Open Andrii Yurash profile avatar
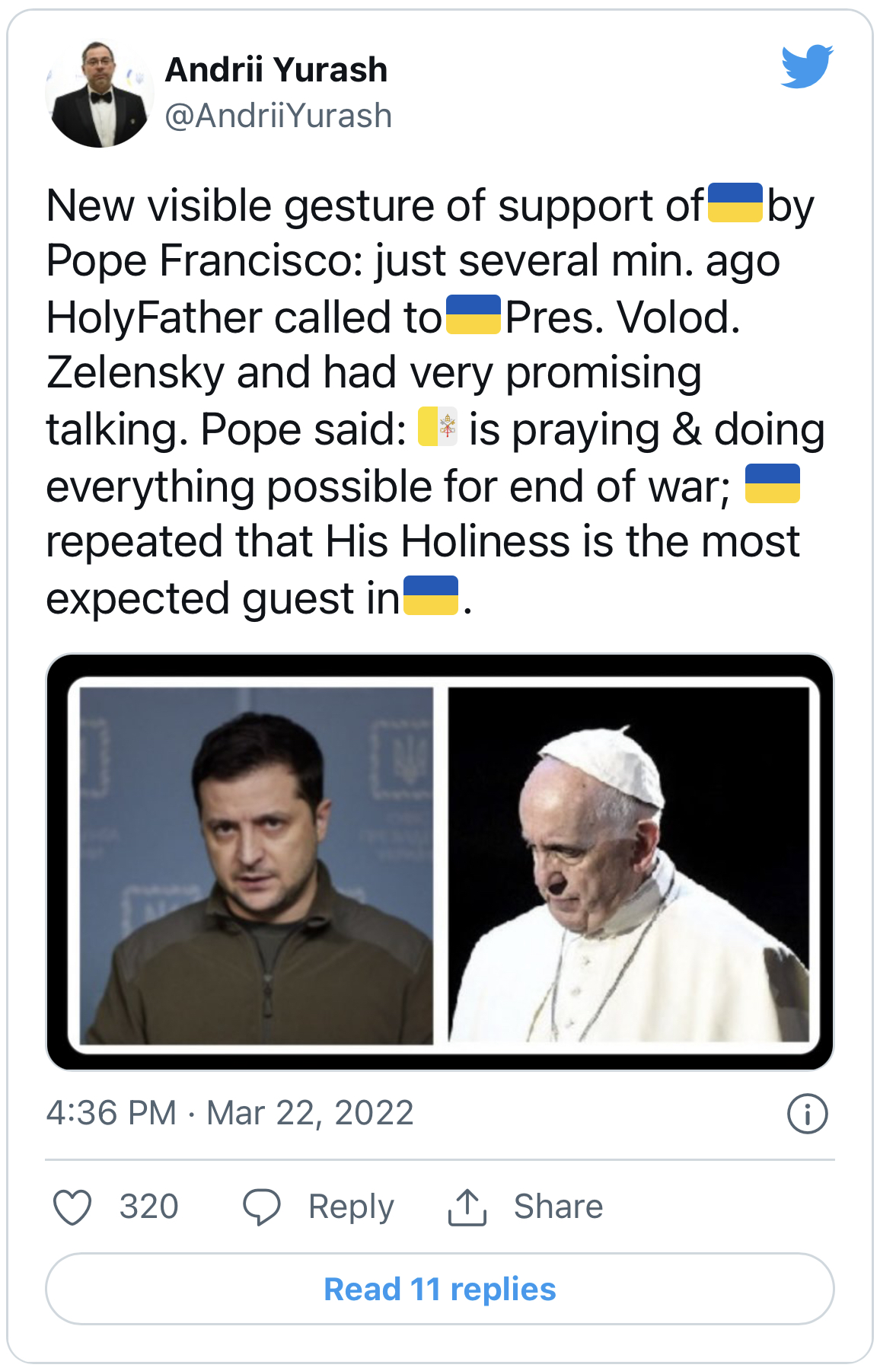Viewport: 896px width, 1371px height. coord(99,94)
